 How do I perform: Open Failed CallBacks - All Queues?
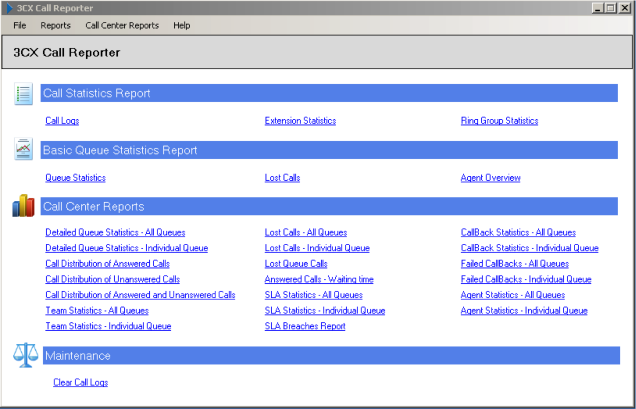click(x=515, y=264)
